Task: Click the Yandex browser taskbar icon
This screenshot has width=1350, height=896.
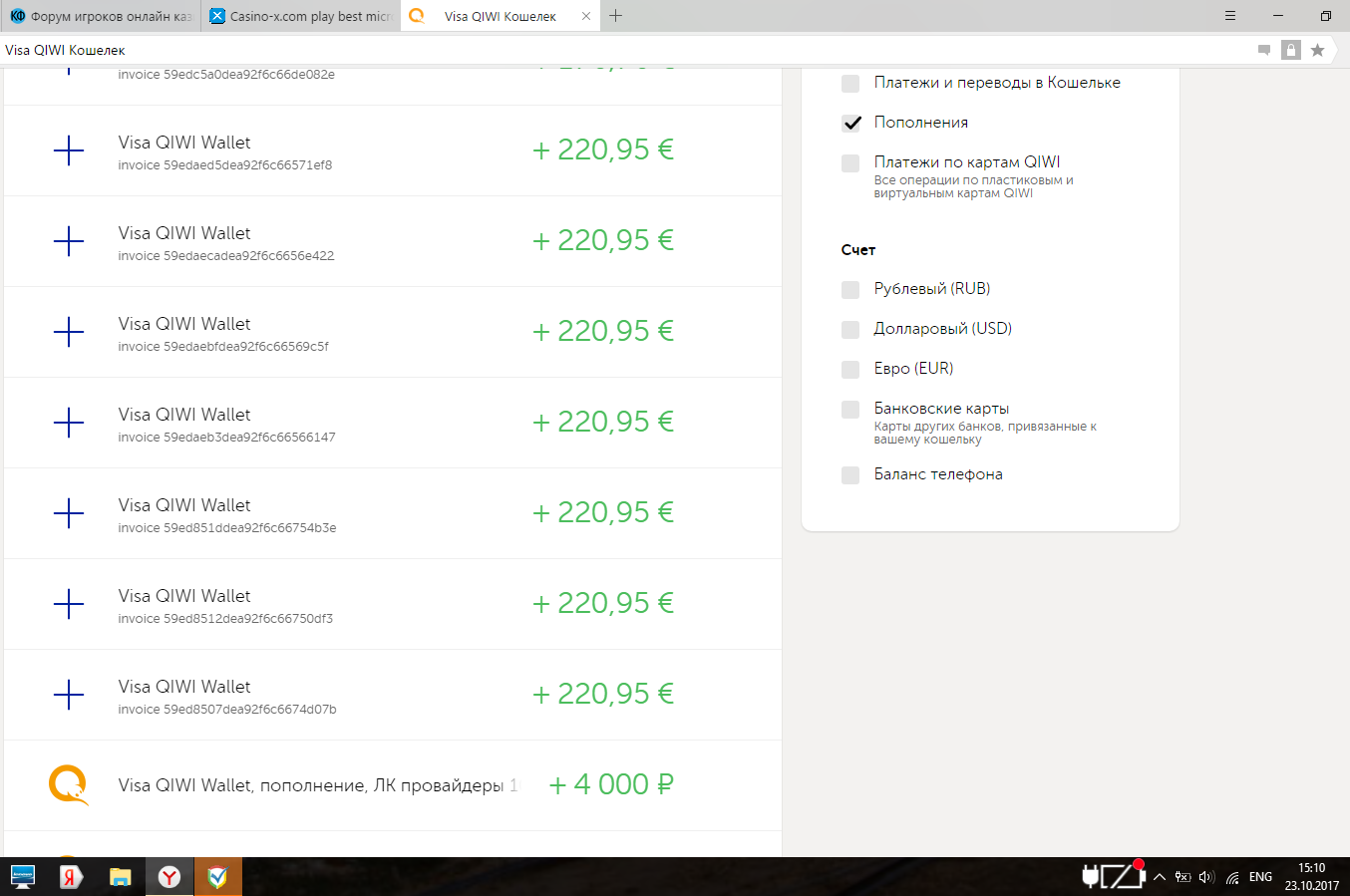Action: (x=169, y=877)
